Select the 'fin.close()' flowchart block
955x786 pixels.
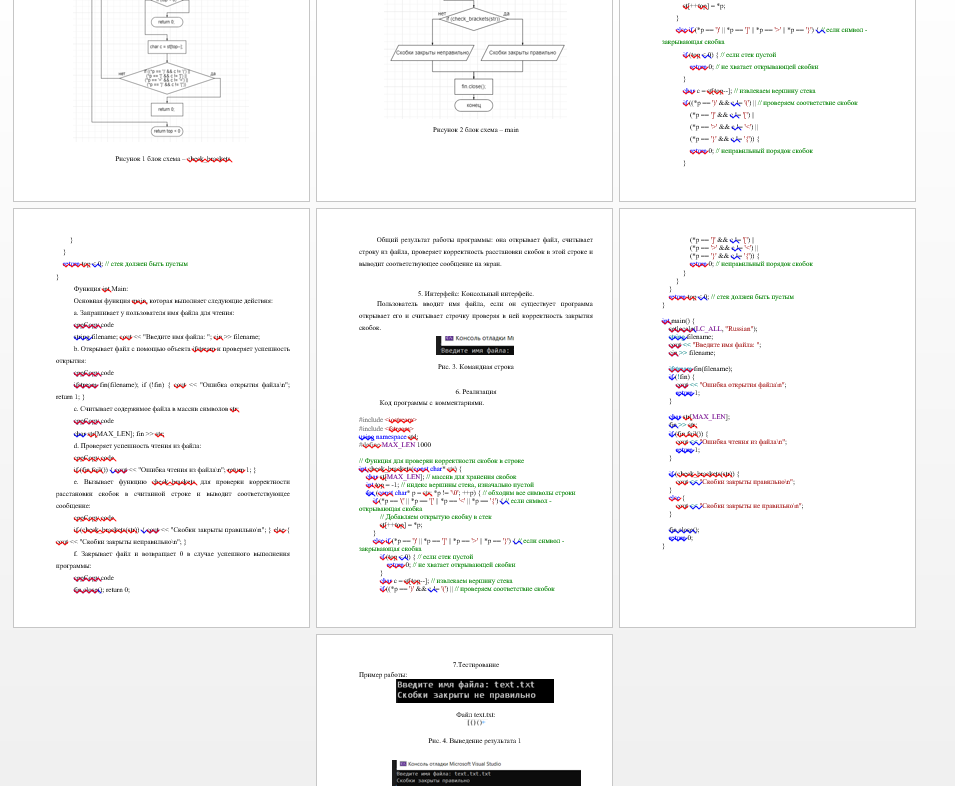[473, 86]
